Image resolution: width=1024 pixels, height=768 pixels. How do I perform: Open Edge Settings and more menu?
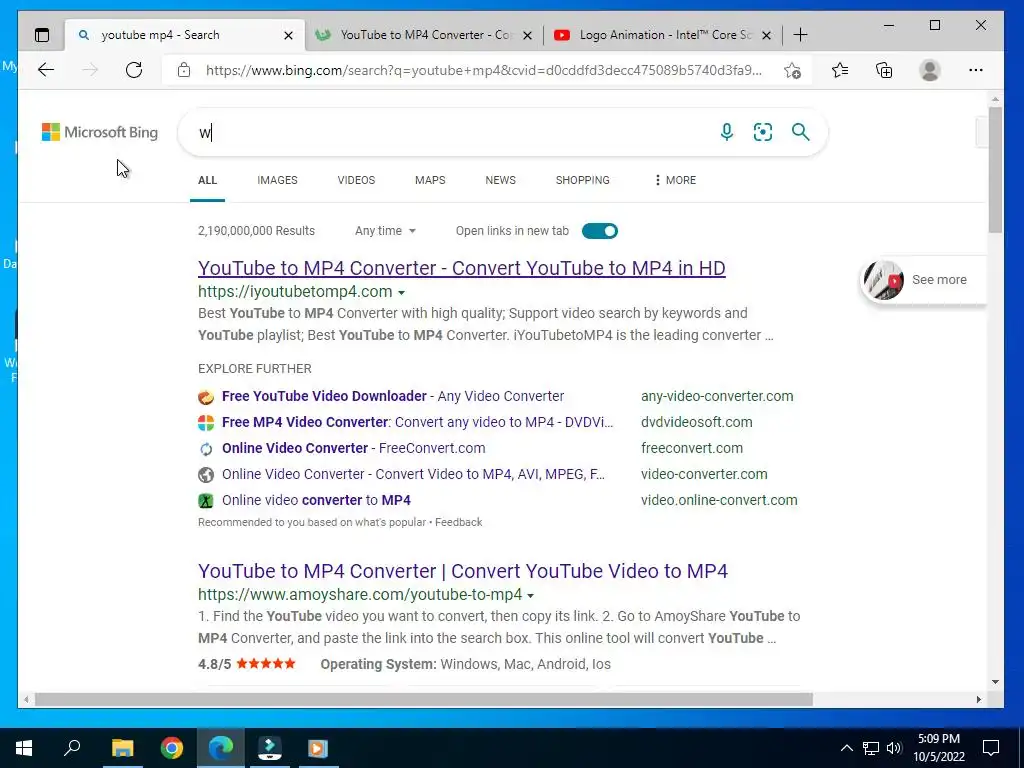tap(976, 70)
